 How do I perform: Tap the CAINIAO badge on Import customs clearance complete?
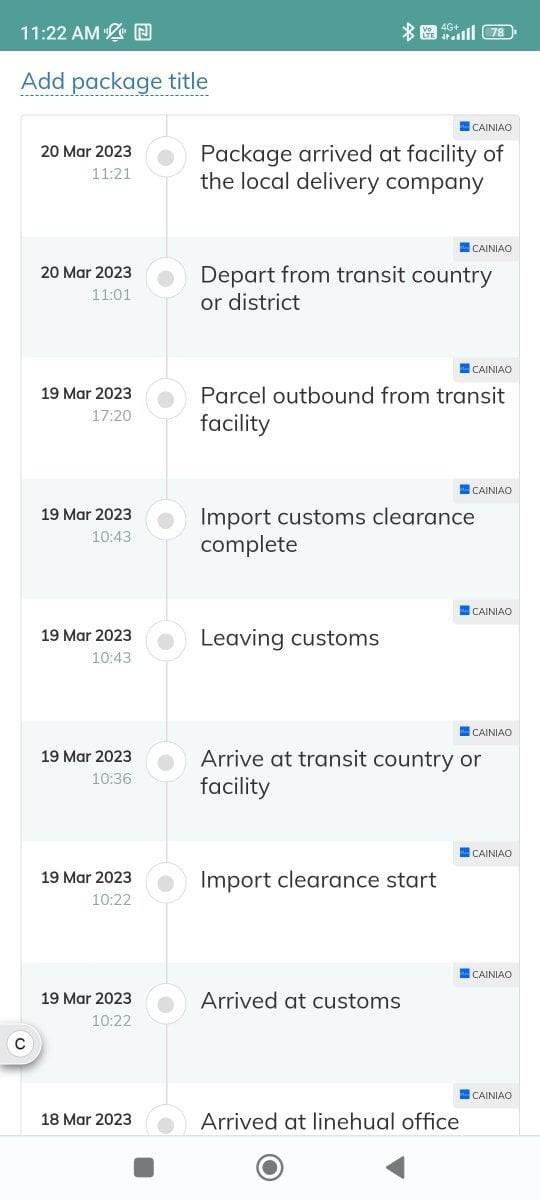point(486,490)
